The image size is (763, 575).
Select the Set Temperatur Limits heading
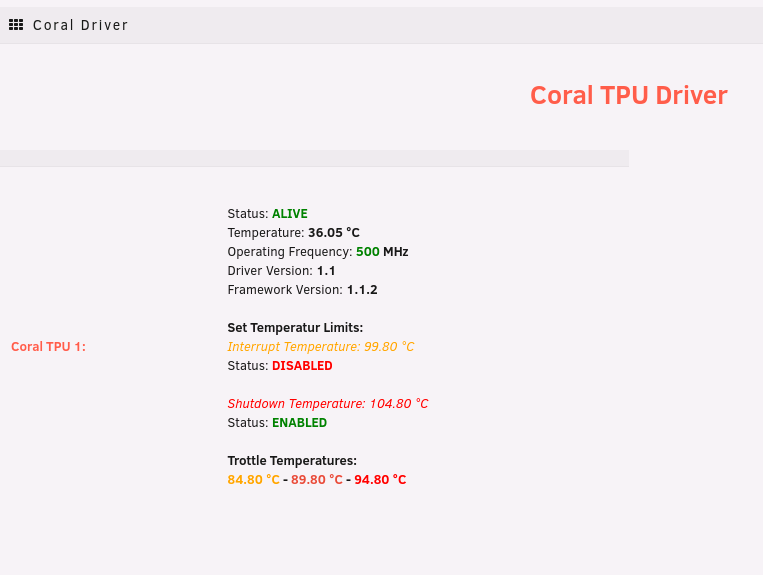coord(295,327)
